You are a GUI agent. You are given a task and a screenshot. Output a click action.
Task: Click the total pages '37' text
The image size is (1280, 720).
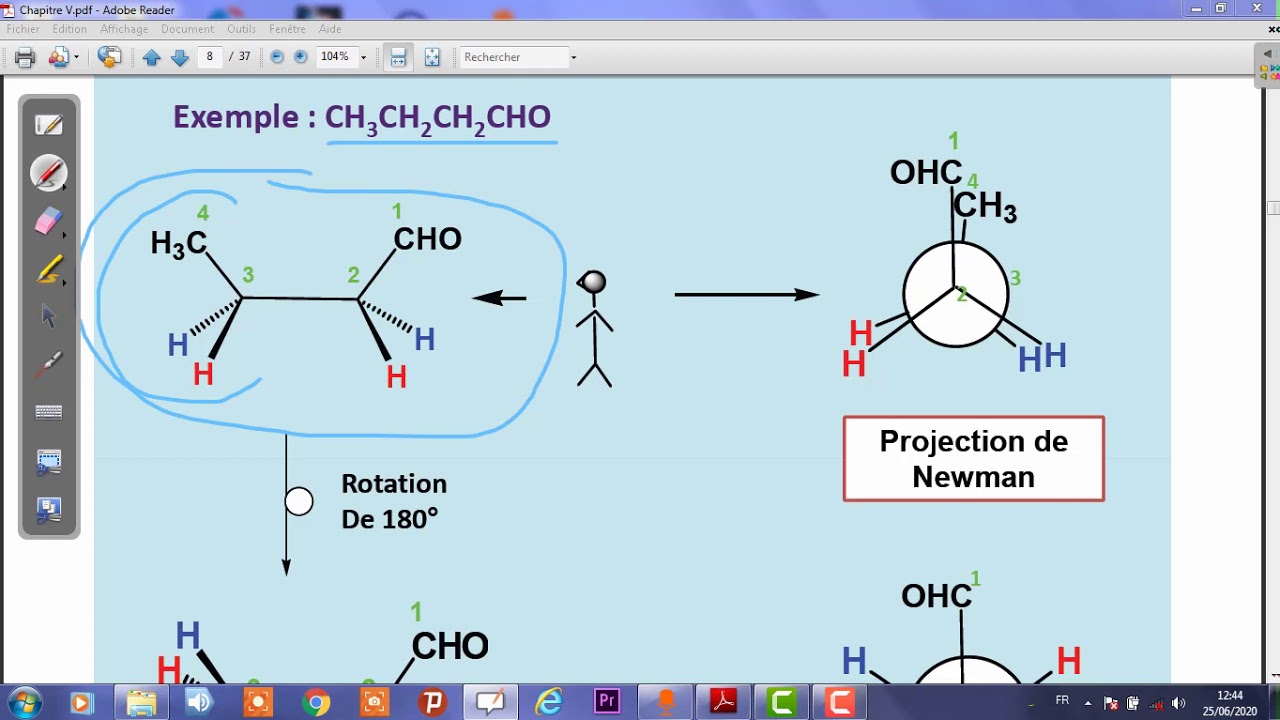[244, 57]
